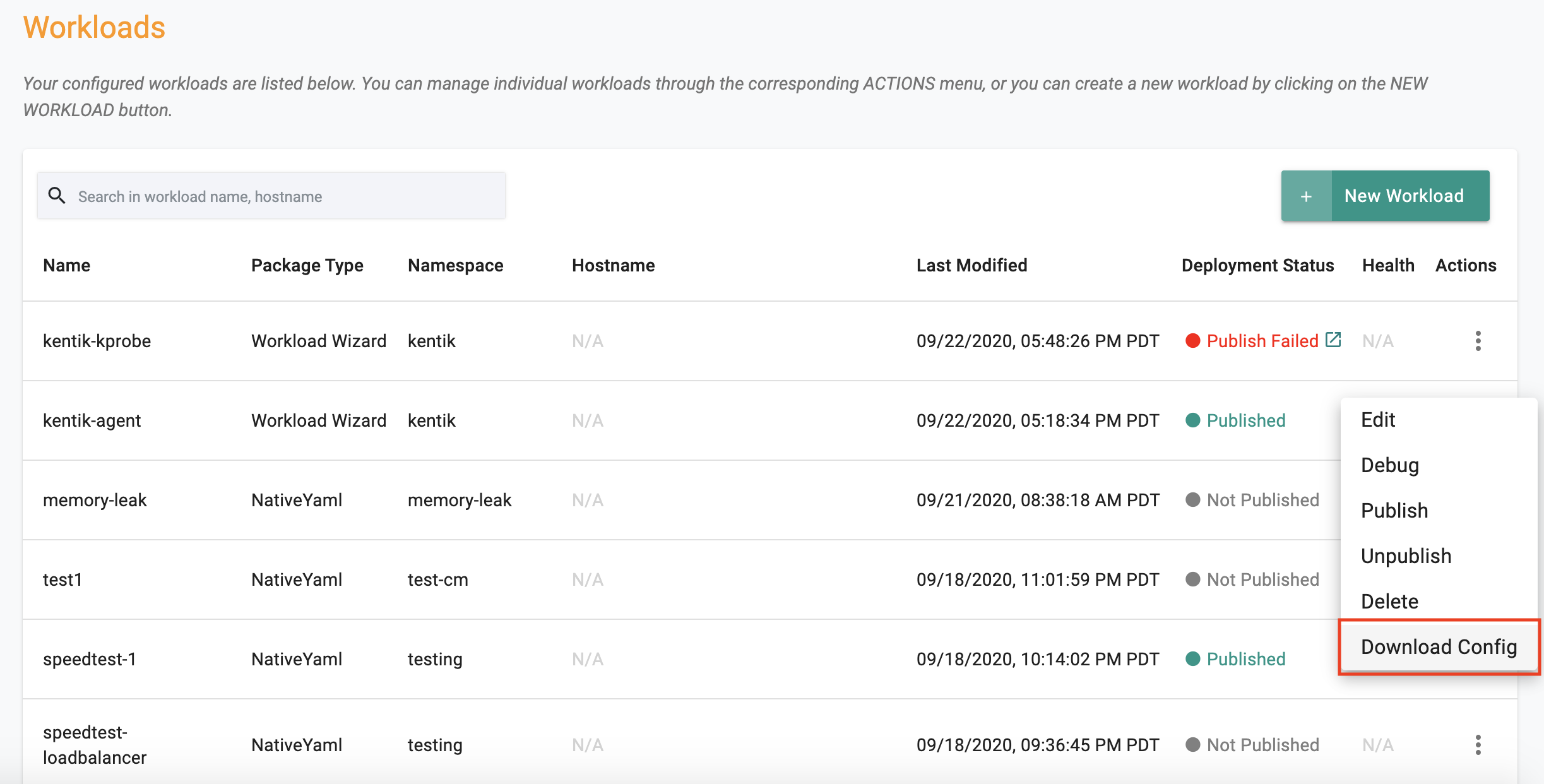Click the plus icon on New Workload
Image resolution: width=1544 pixels, height=784 pixels.
point(1306,196)
